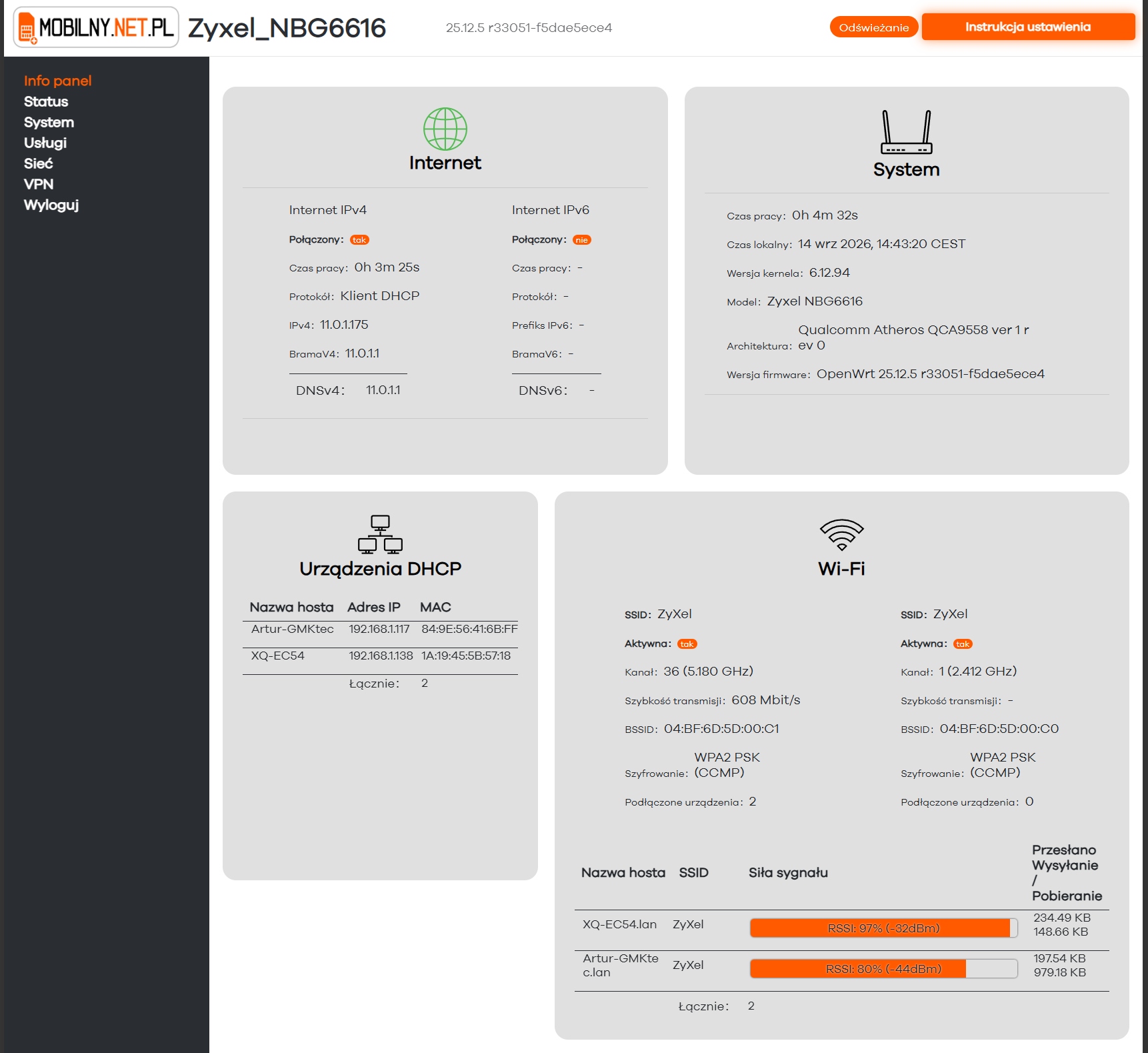Click the MAC column header
Image resolution: width=1148 pixels, height=1053 pixels.
click(x=435, y=608)
